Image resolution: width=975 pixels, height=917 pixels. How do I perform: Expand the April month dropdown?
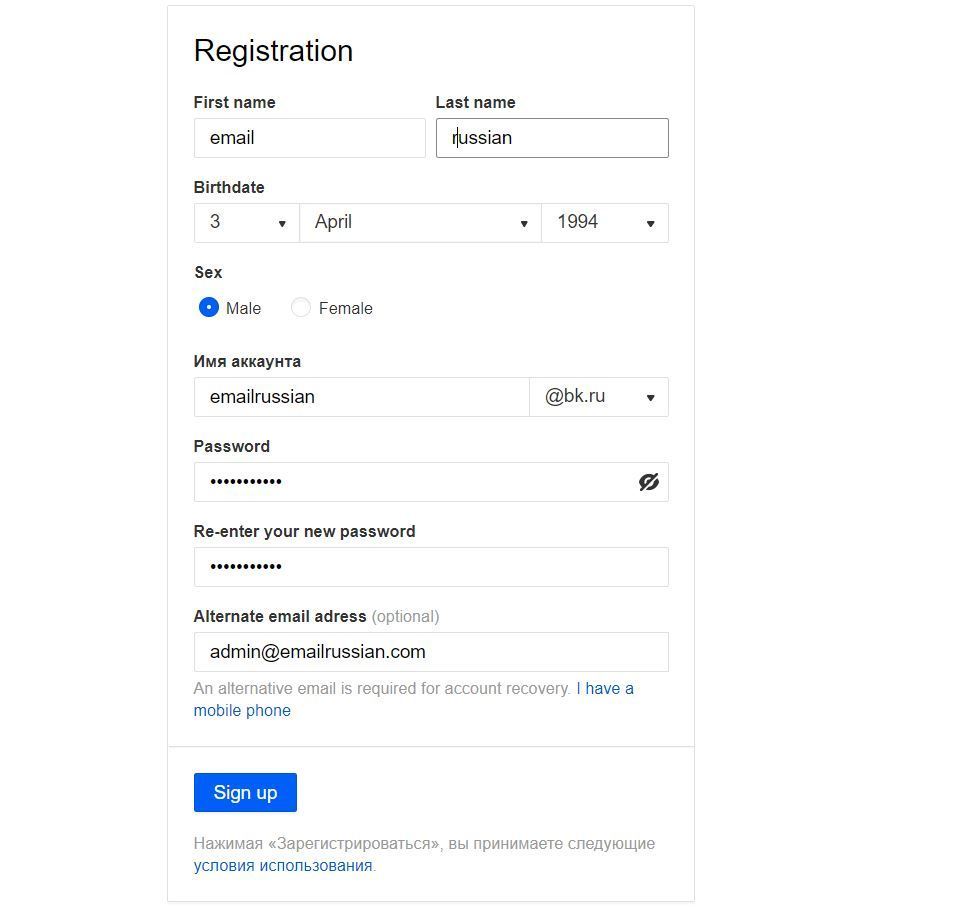tap(420, 223)
